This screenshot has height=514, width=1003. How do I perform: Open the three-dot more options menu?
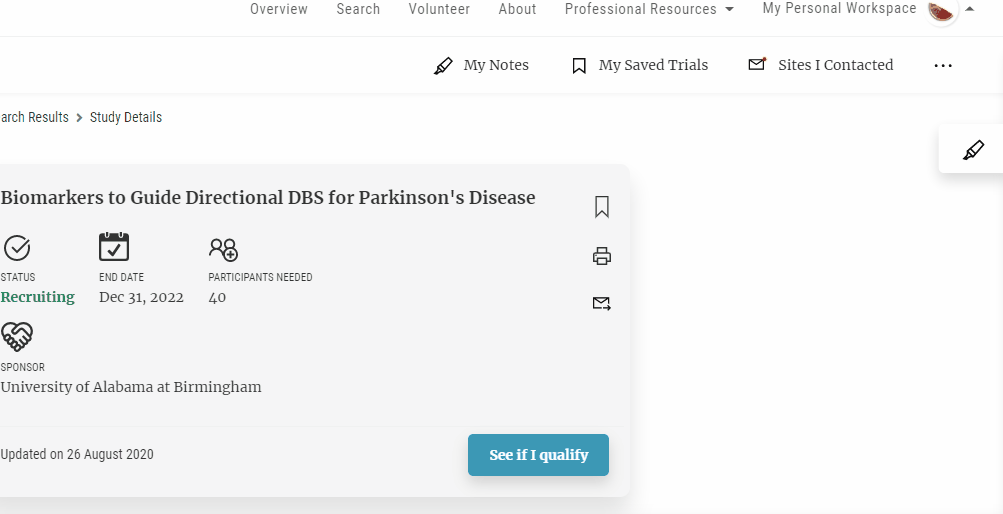click(x=943, y=65)
